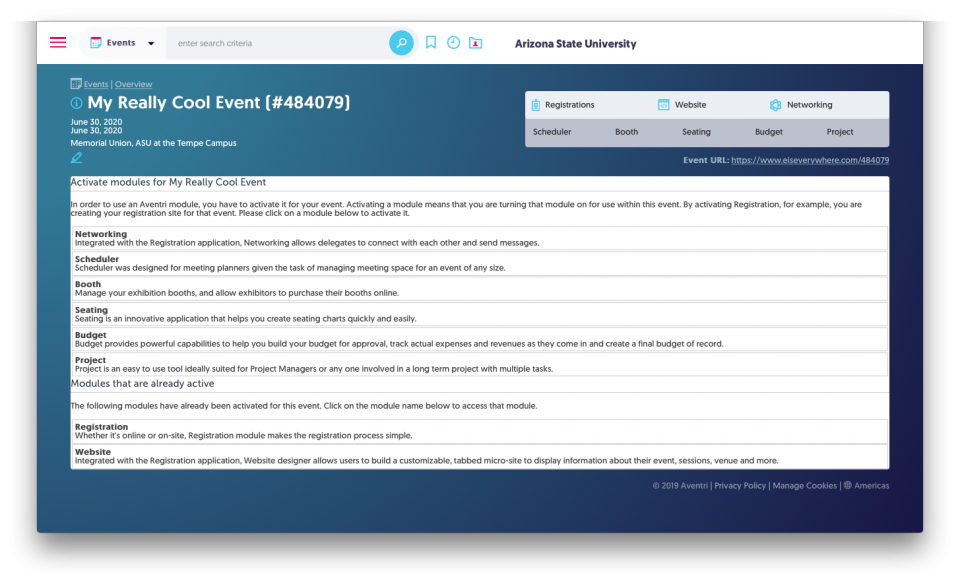
Task: Click the globe icon beside Americas
Action: click(x=848, y=485)
